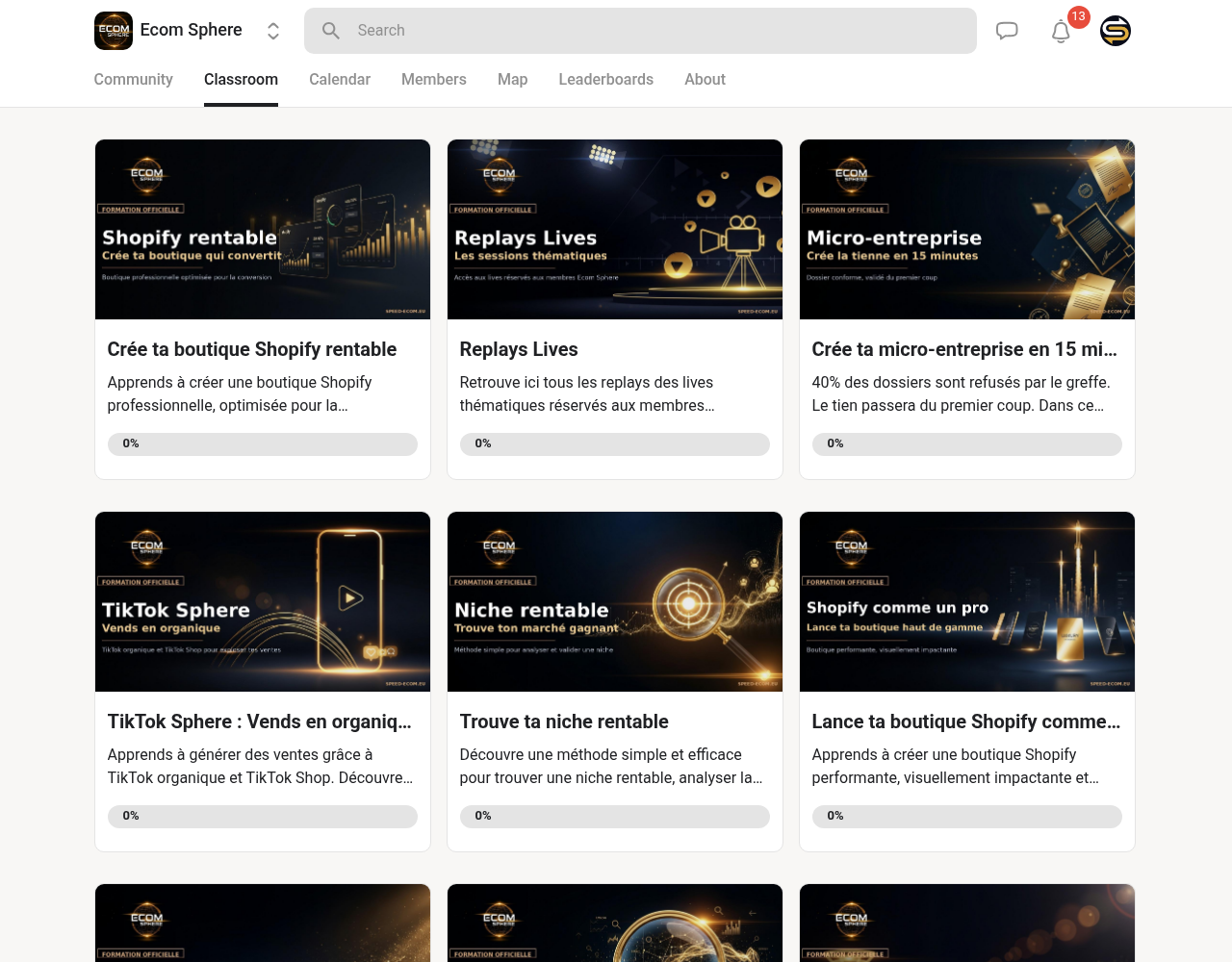Click Shopify rentable 0% progress bar
The width and height of the screenshot is (1232, 962).
point(263,443)
